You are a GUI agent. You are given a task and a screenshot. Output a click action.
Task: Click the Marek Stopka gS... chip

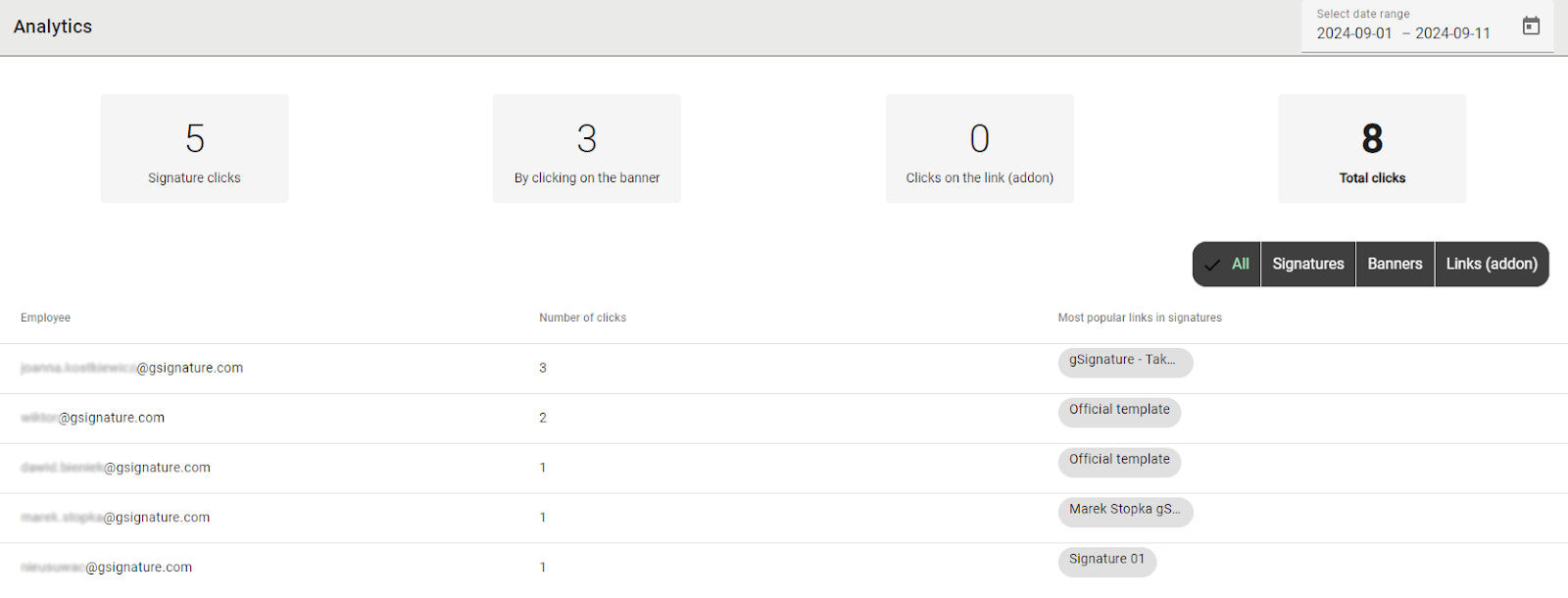pos(1125,511)
